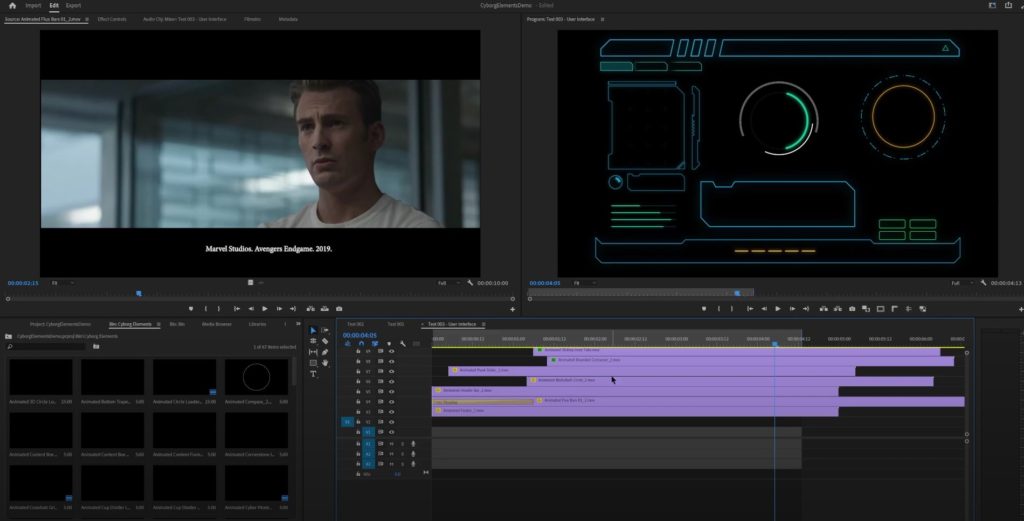Image resolution: width=1024 pixels, height=521 pixels.
Task: Mute audio track A1
Action: (391, 444)
